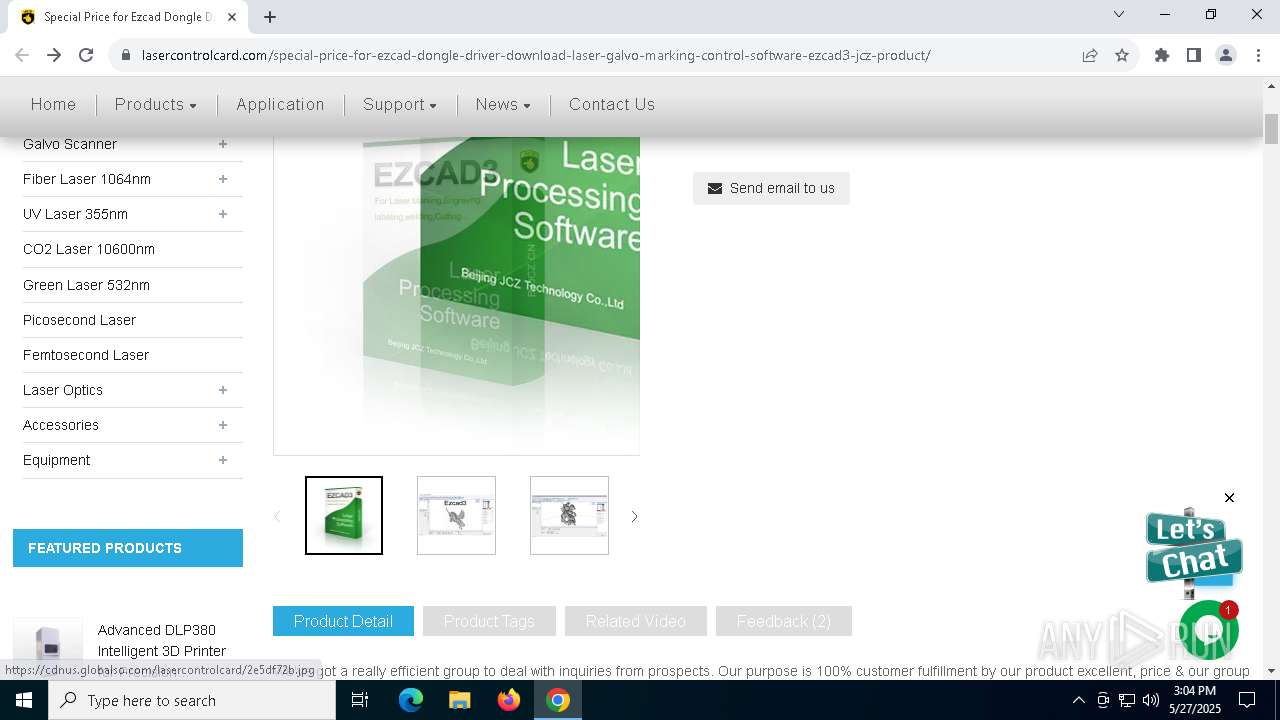Open the green chat bubble widget

click(1209, 630)
